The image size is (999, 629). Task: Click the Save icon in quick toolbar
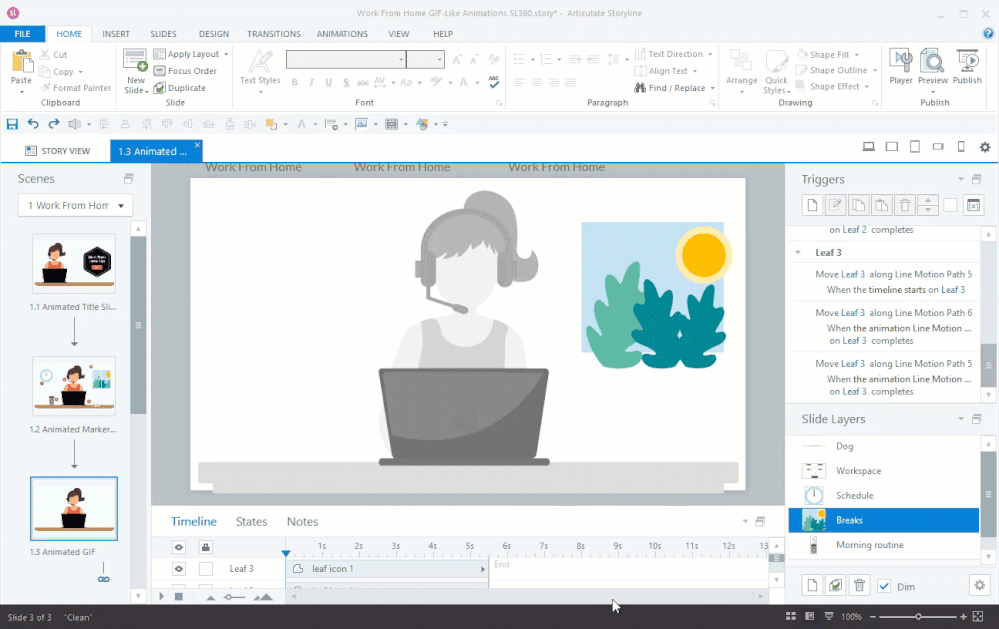tap(12, 124)
